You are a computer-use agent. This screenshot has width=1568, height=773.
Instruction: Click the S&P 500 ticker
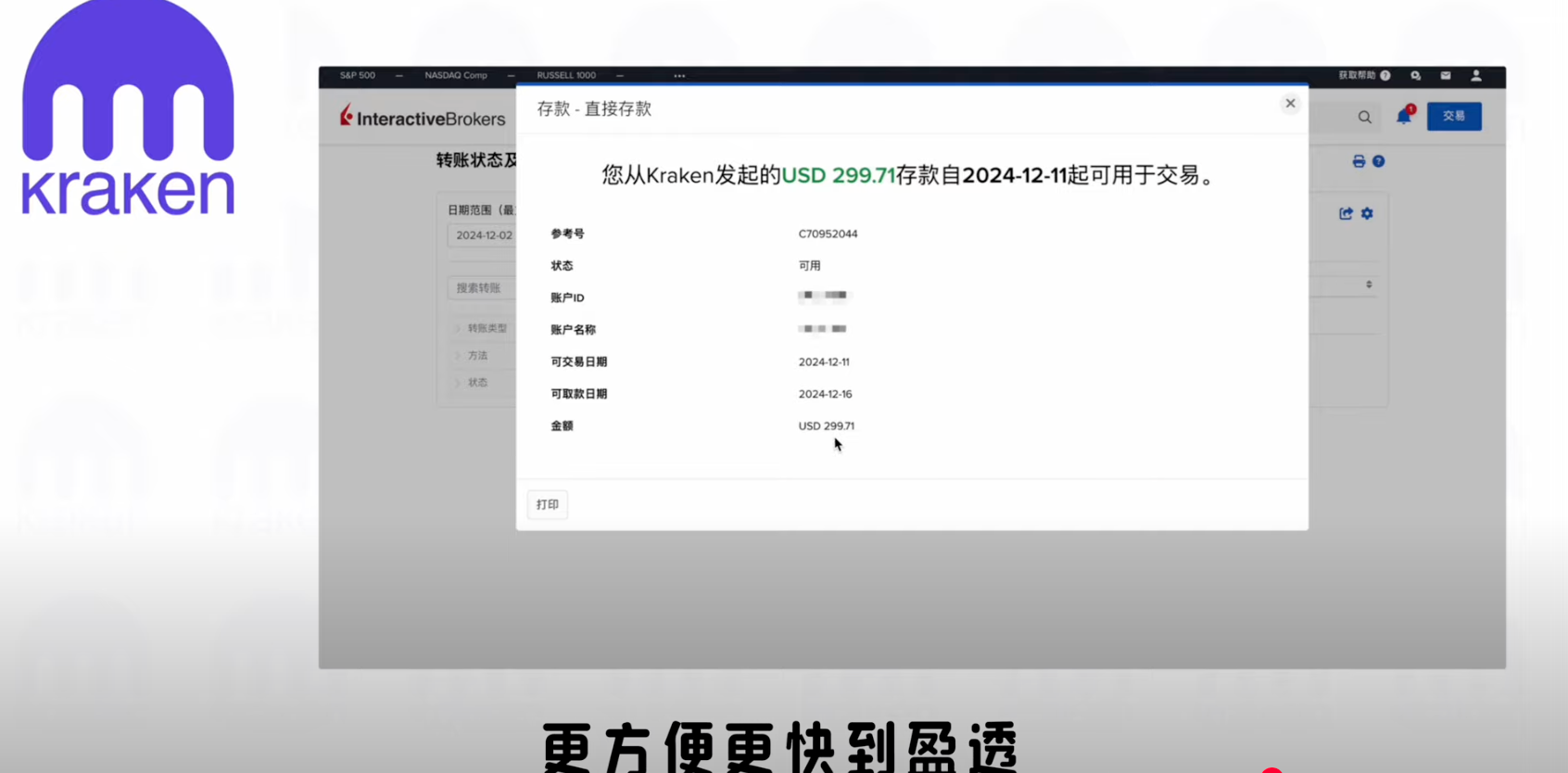pyautogui.click(x=358, y=75)
